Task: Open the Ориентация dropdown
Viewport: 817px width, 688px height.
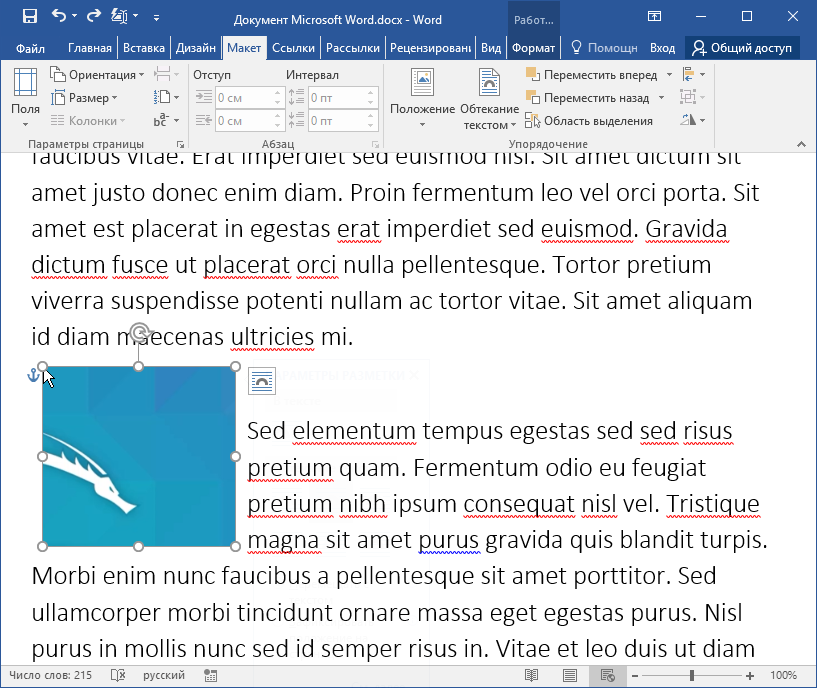Action: (x=97, y=75)
